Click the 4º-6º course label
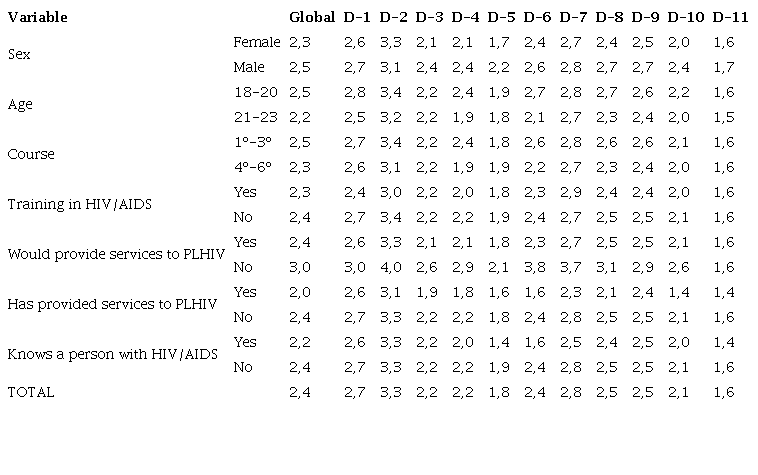758x475 pixels. pos(251,167)
